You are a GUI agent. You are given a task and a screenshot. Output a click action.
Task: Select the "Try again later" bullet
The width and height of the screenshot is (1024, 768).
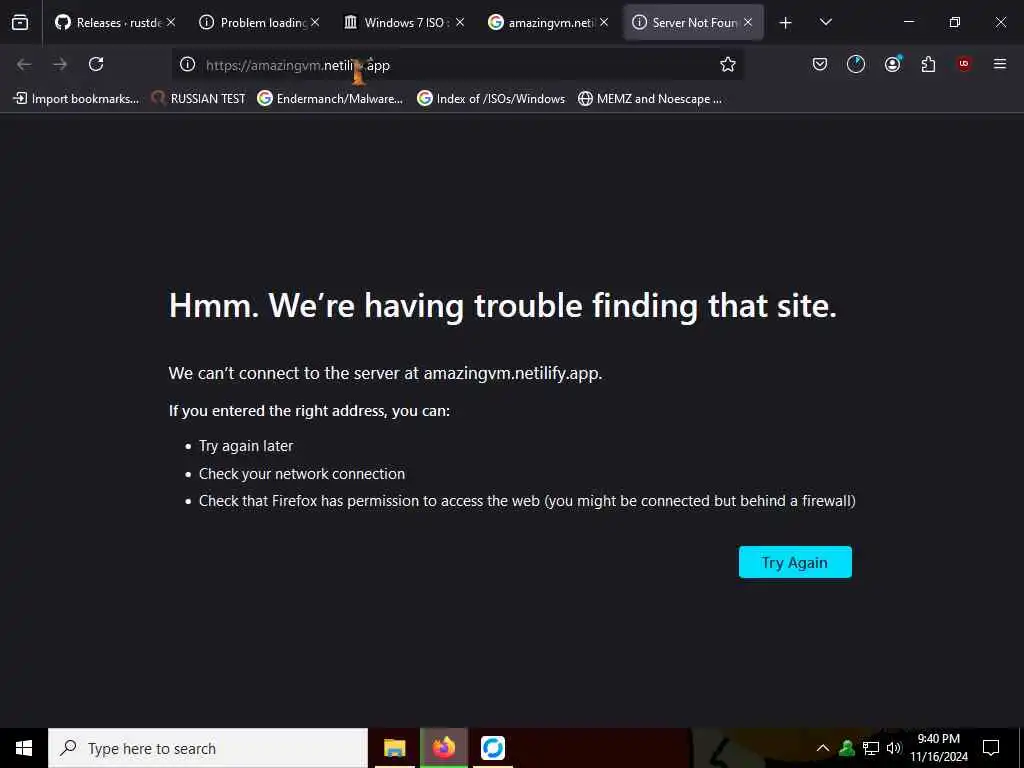coord(246,446)
